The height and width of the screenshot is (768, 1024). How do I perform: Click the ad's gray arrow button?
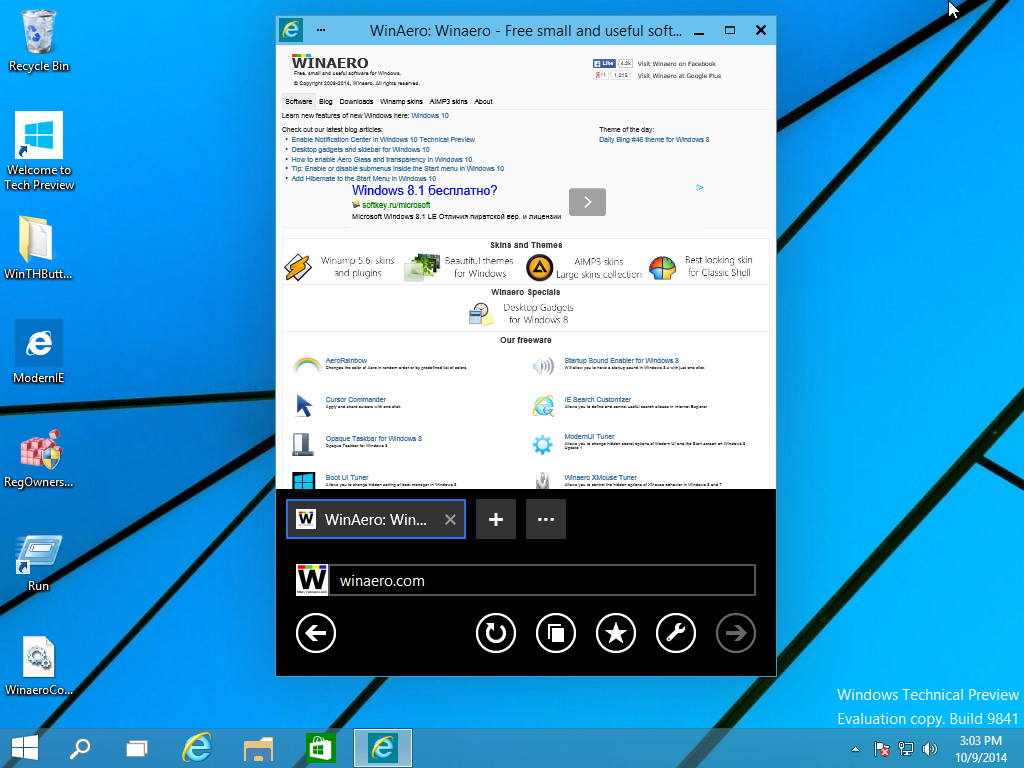[587, 202]
